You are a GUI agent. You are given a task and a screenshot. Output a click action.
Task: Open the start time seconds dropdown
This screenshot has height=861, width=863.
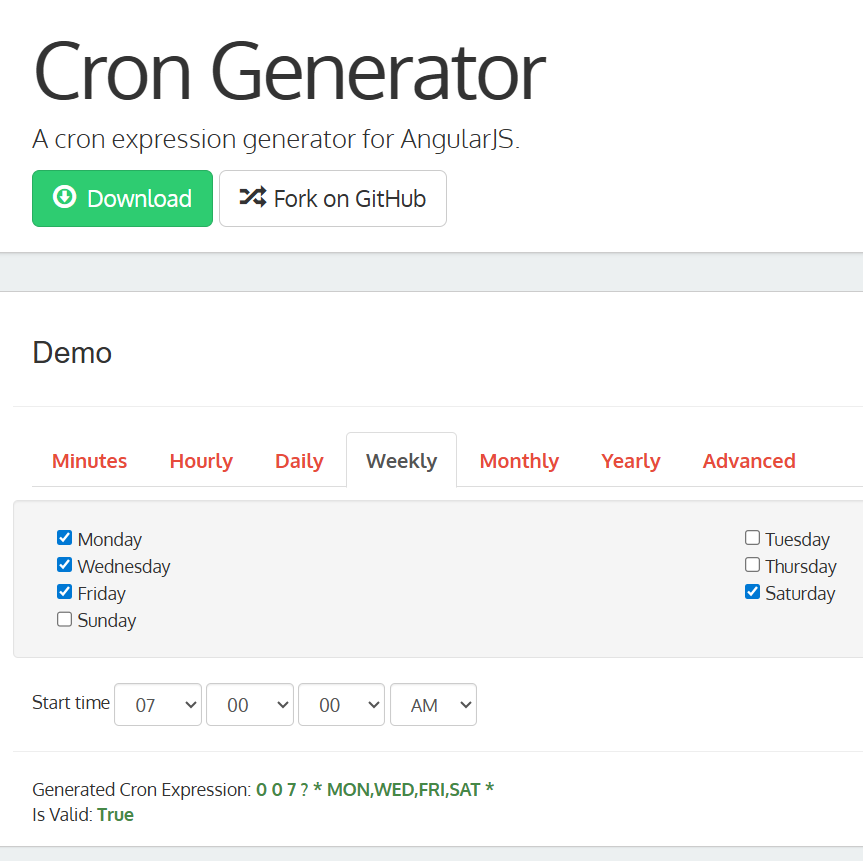(342, 705)
